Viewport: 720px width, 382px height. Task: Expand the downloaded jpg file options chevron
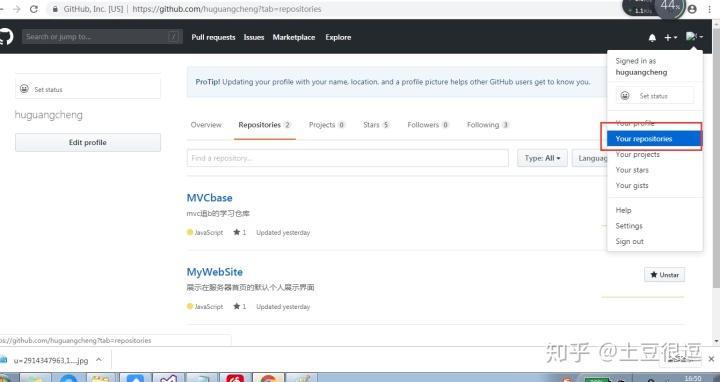(99, 360)
